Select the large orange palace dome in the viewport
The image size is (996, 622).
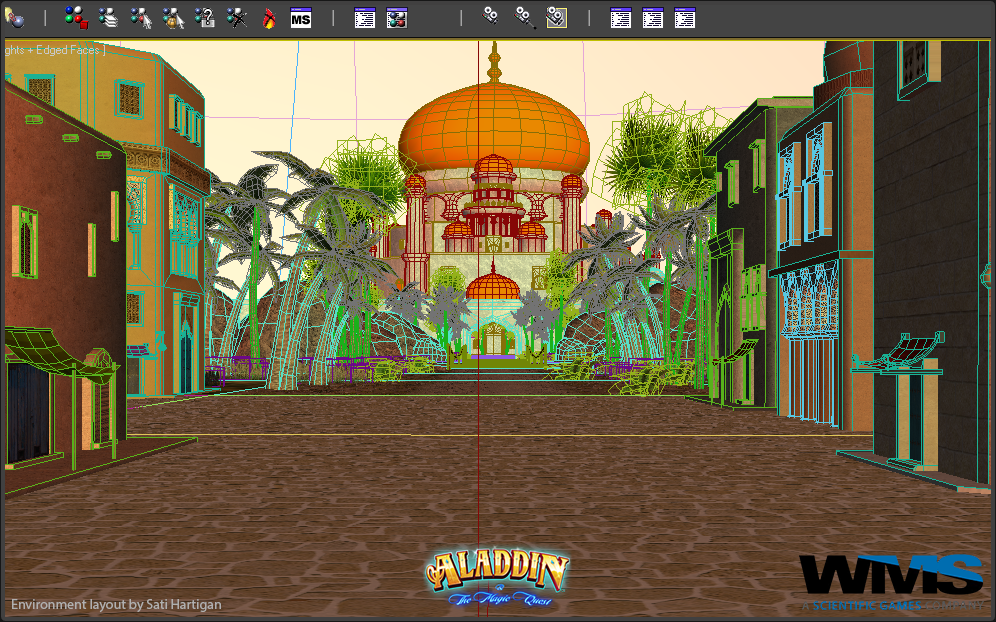click(x=494, y=127)
